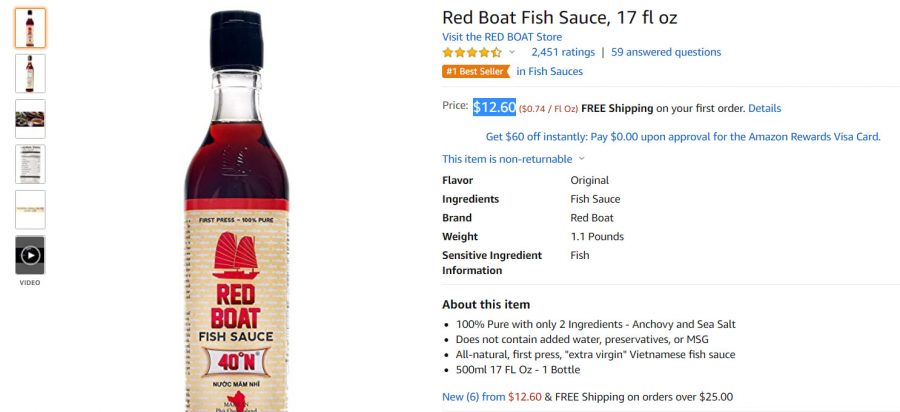Expand the rating breakdown chevron

pos(512,52)
